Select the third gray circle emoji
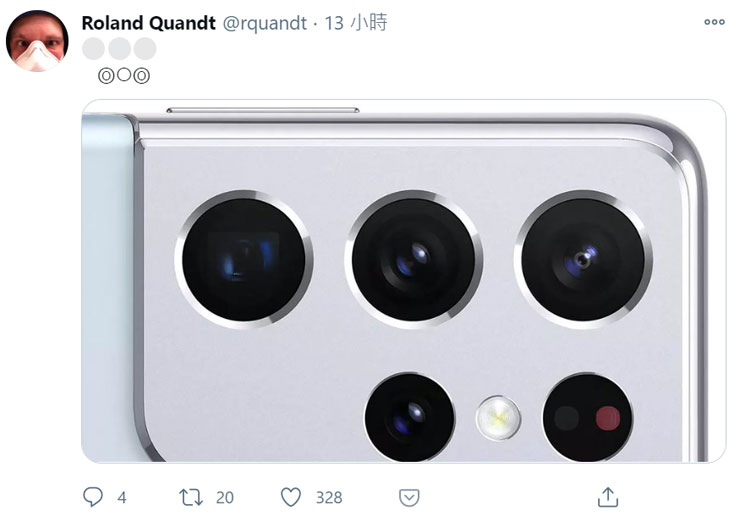 pos(145,49)
